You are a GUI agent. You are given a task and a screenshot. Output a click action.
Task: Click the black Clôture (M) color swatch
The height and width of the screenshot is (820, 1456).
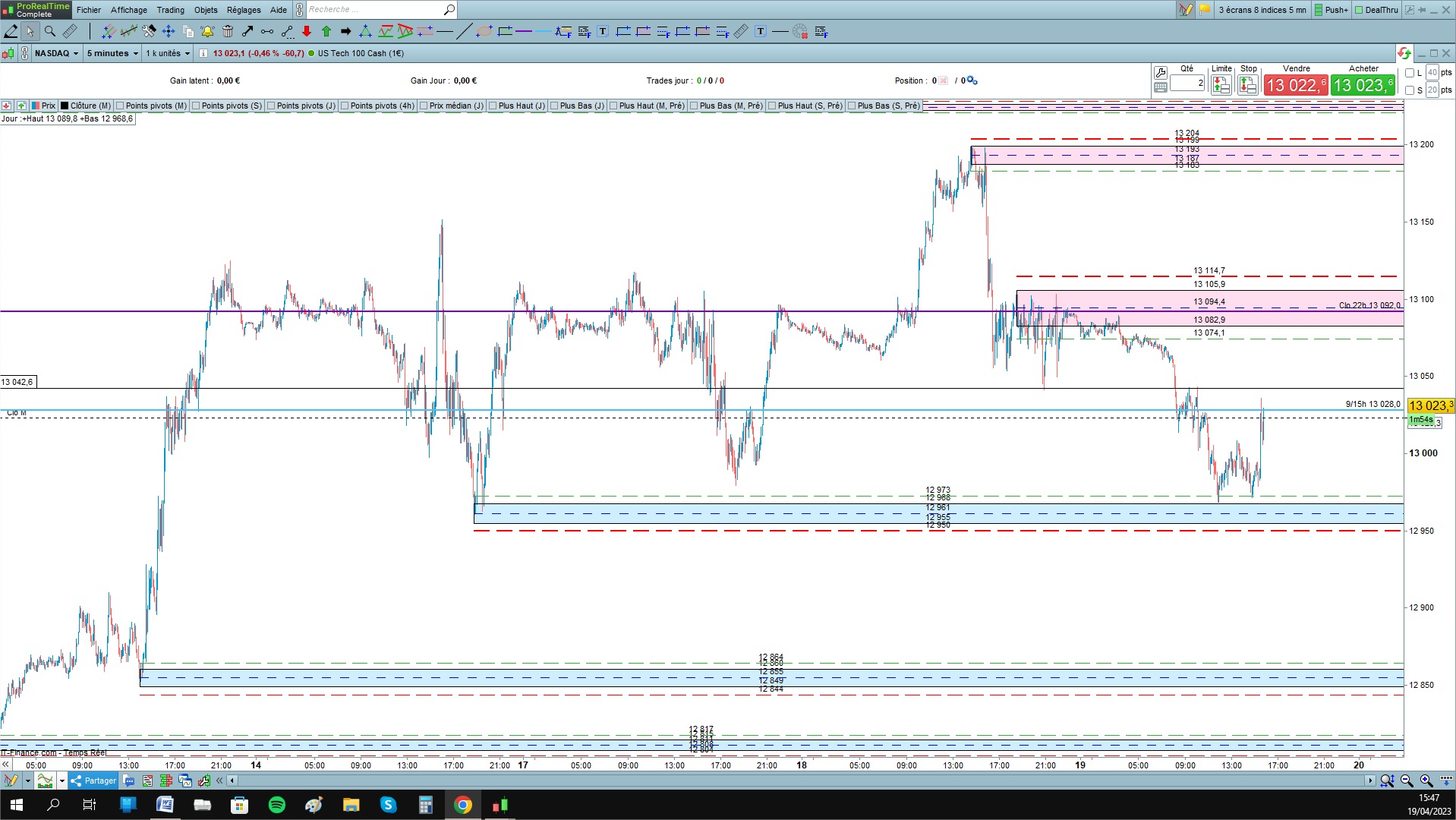pyautogui.click(x=65, y=106)
